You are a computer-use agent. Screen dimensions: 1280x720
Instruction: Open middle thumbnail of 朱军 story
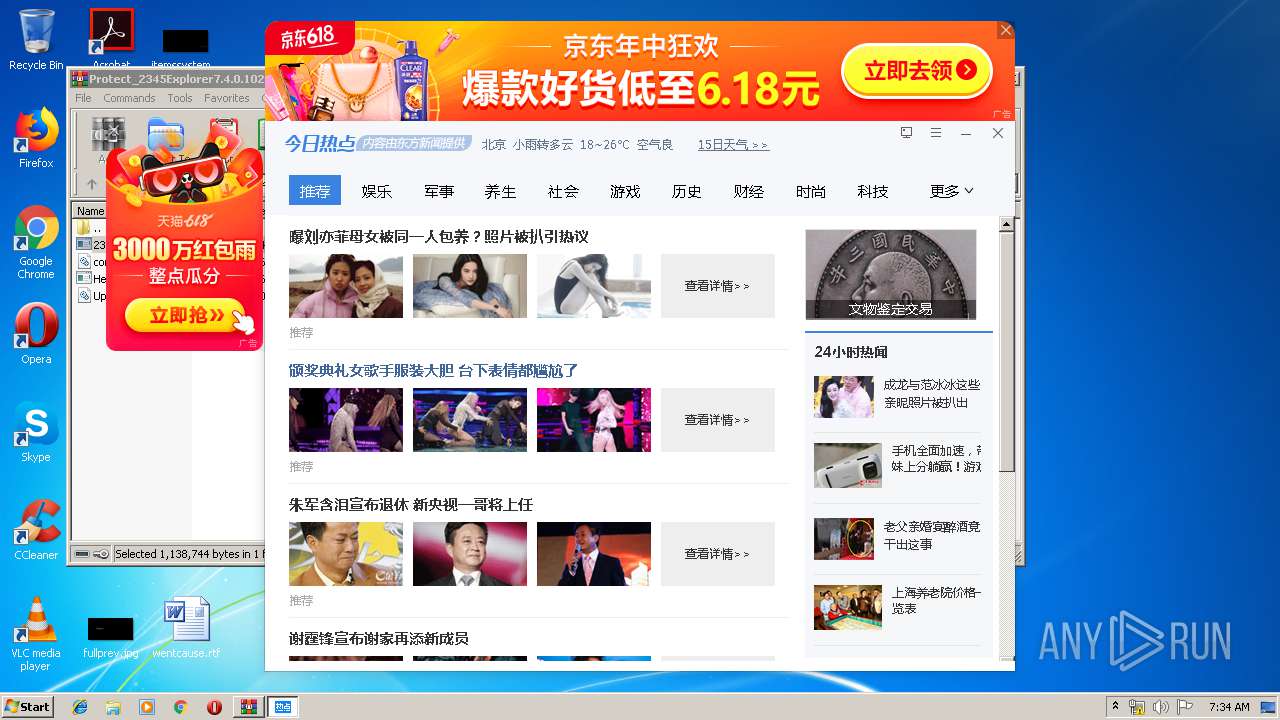[x=470, y=554]
